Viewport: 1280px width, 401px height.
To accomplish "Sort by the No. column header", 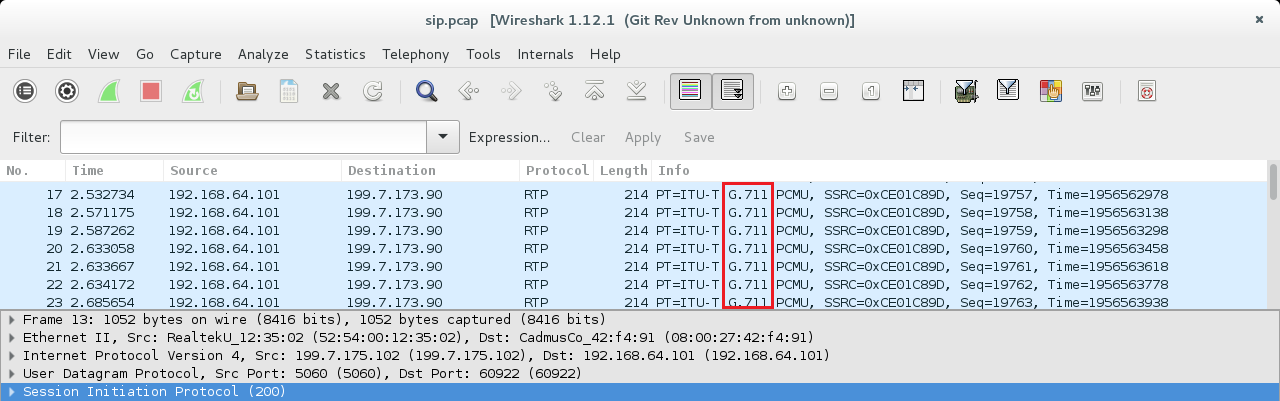I will (33, 171).
